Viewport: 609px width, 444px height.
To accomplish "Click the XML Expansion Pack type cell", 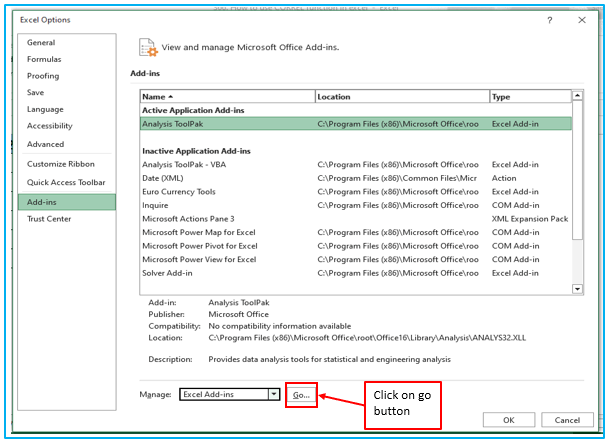I will tap(530, 219).
